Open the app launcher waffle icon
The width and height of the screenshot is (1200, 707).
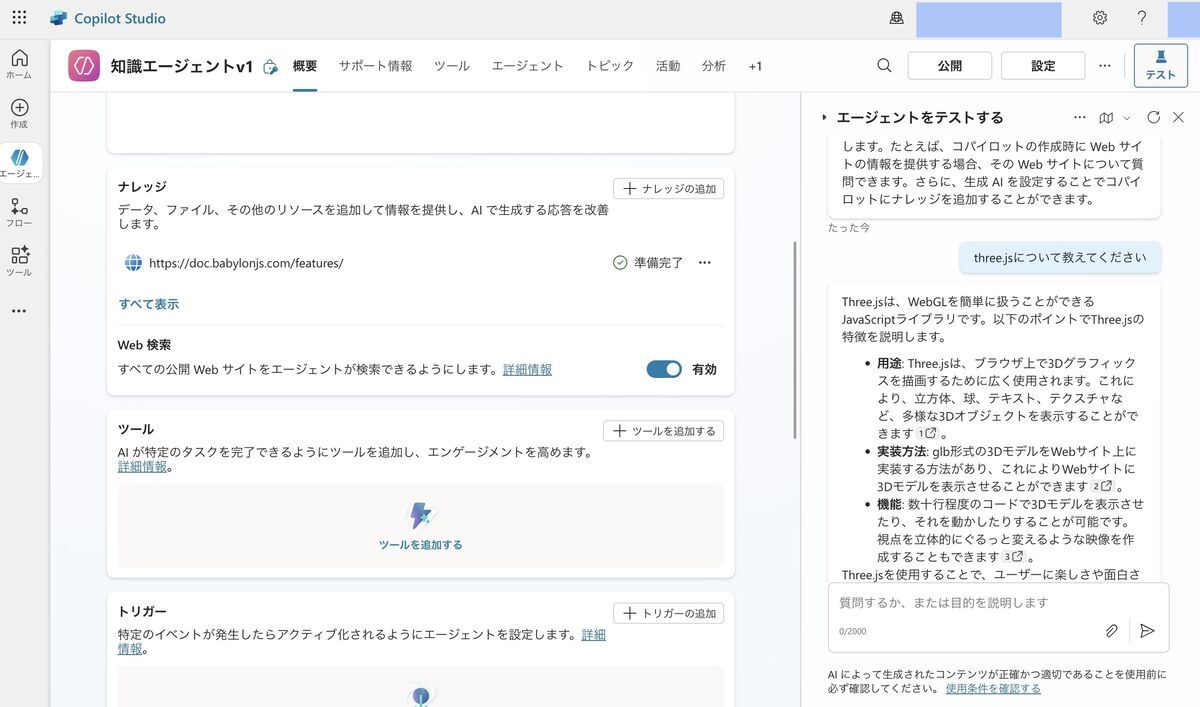[19, 18]
